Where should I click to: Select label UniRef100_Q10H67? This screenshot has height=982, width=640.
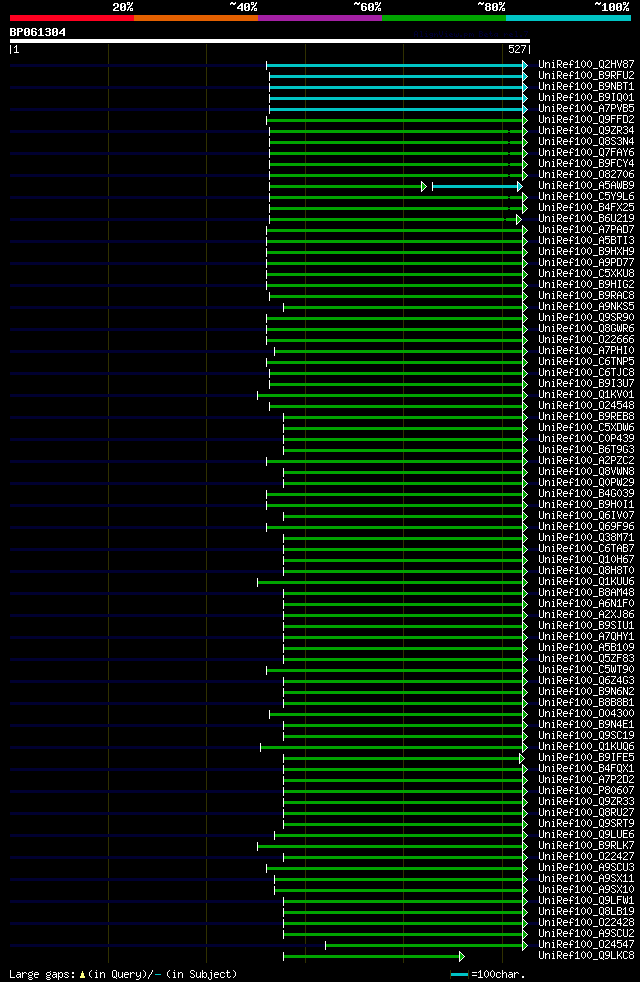[586, 559]
